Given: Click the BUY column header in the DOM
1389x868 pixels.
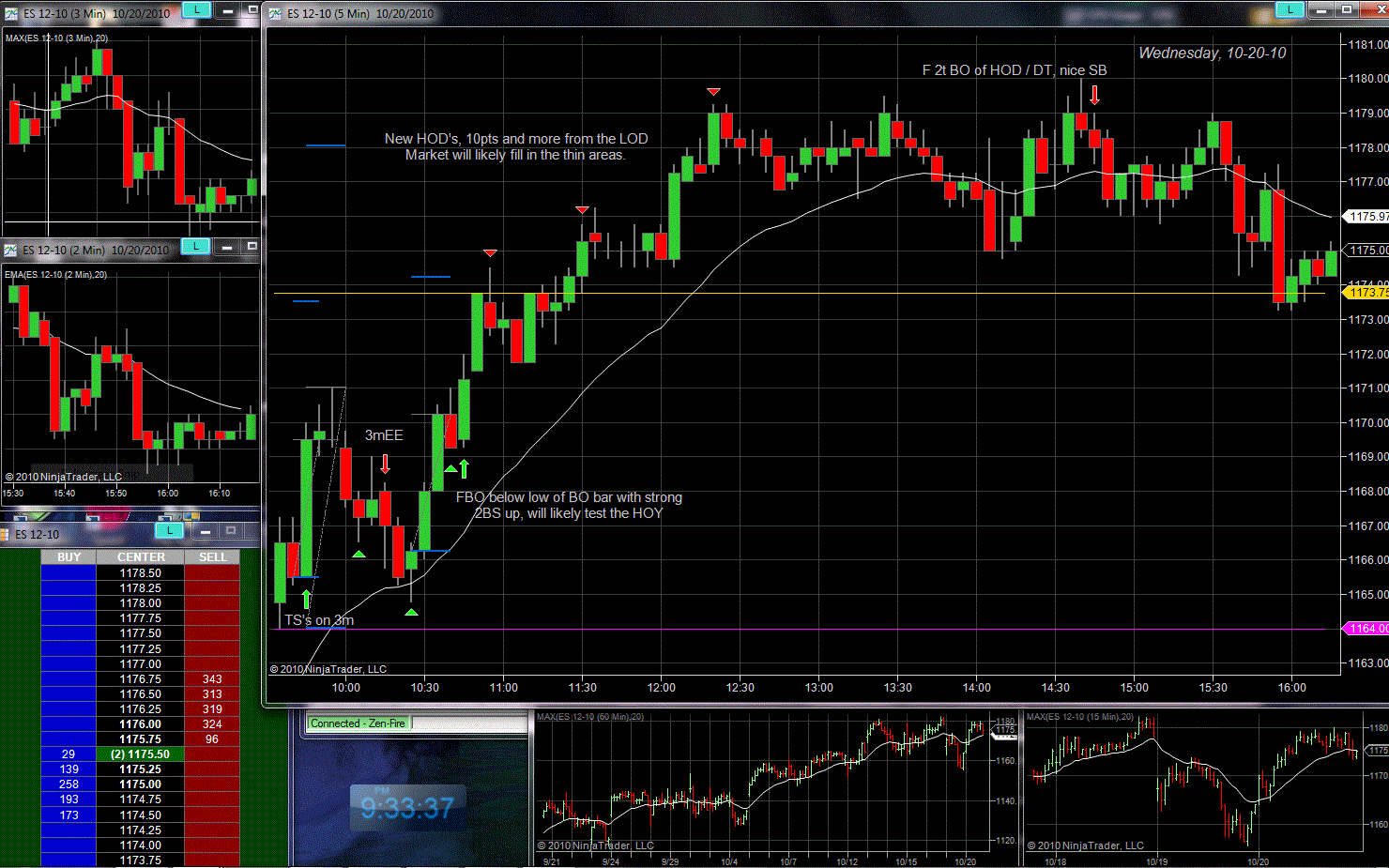Looking at the screenshot, I should tap(69, 557).
